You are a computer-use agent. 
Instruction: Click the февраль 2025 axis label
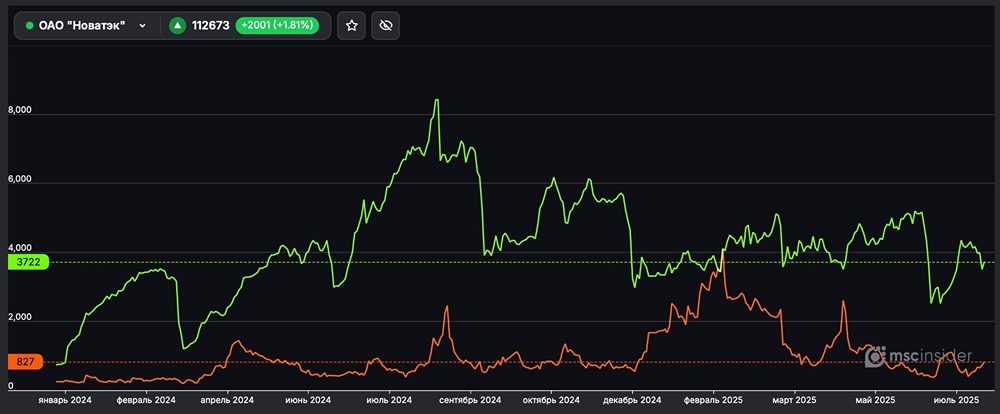(714, 400)
